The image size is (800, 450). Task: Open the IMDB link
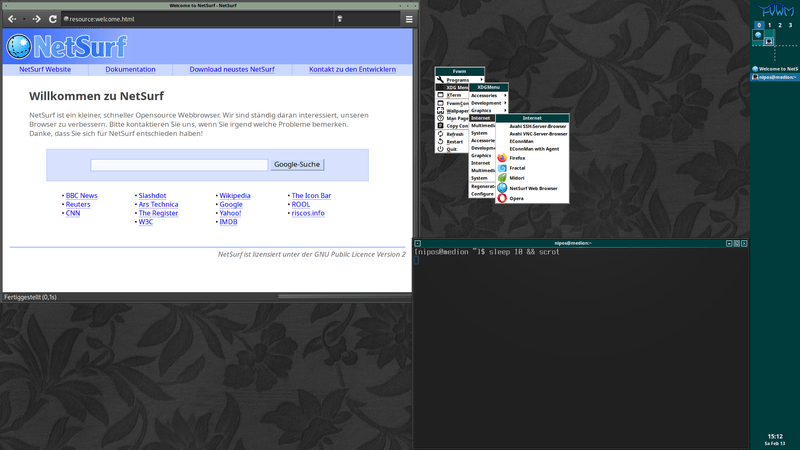228,221
